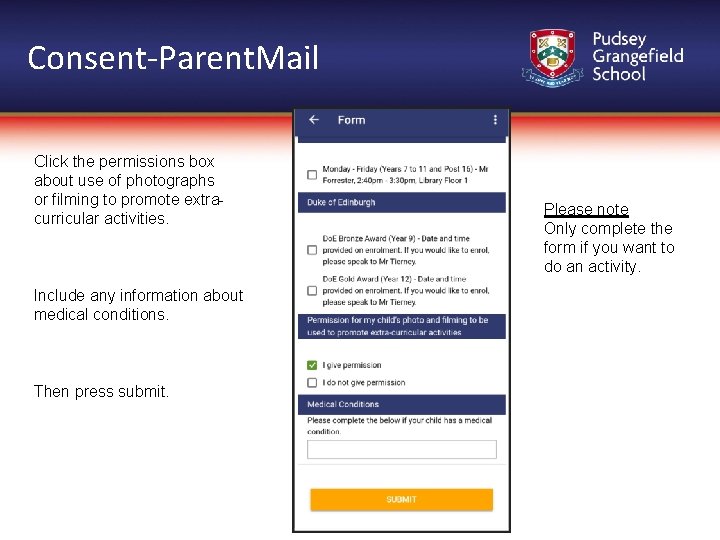Tap the orange SUBMIT button
Image resolution: width=720 pixels, height=540 pixels.
pos(402,500)
